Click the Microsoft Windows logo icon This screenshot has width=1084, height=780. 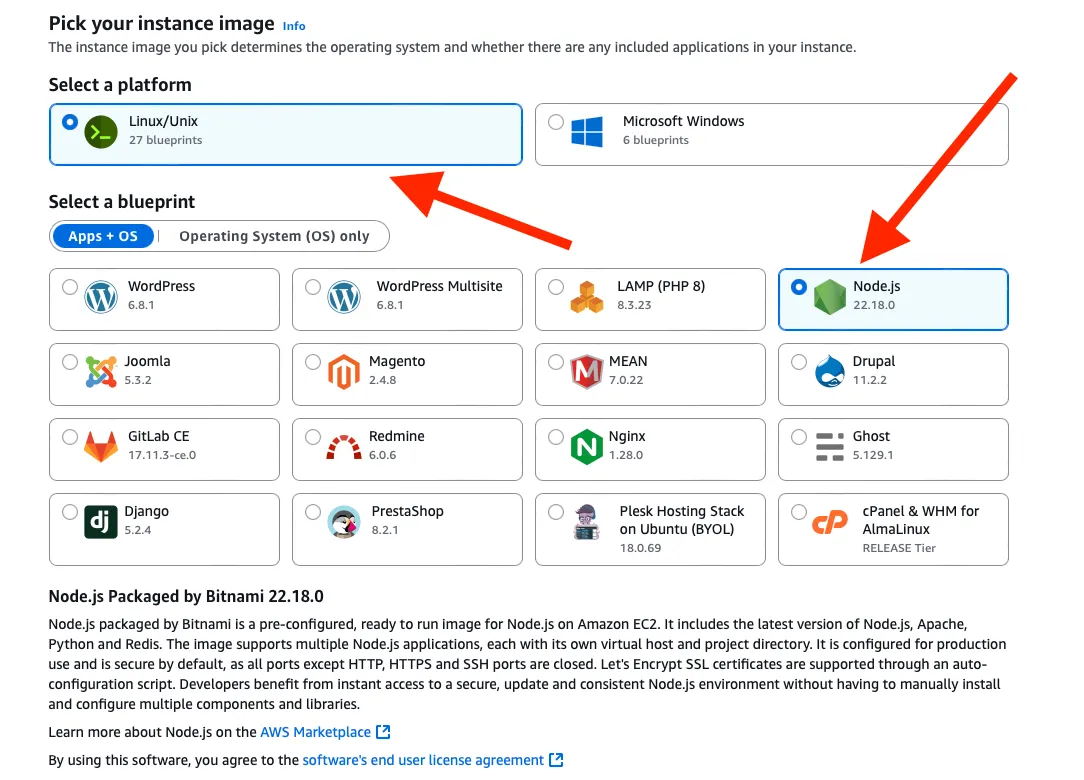click(587, 131)
